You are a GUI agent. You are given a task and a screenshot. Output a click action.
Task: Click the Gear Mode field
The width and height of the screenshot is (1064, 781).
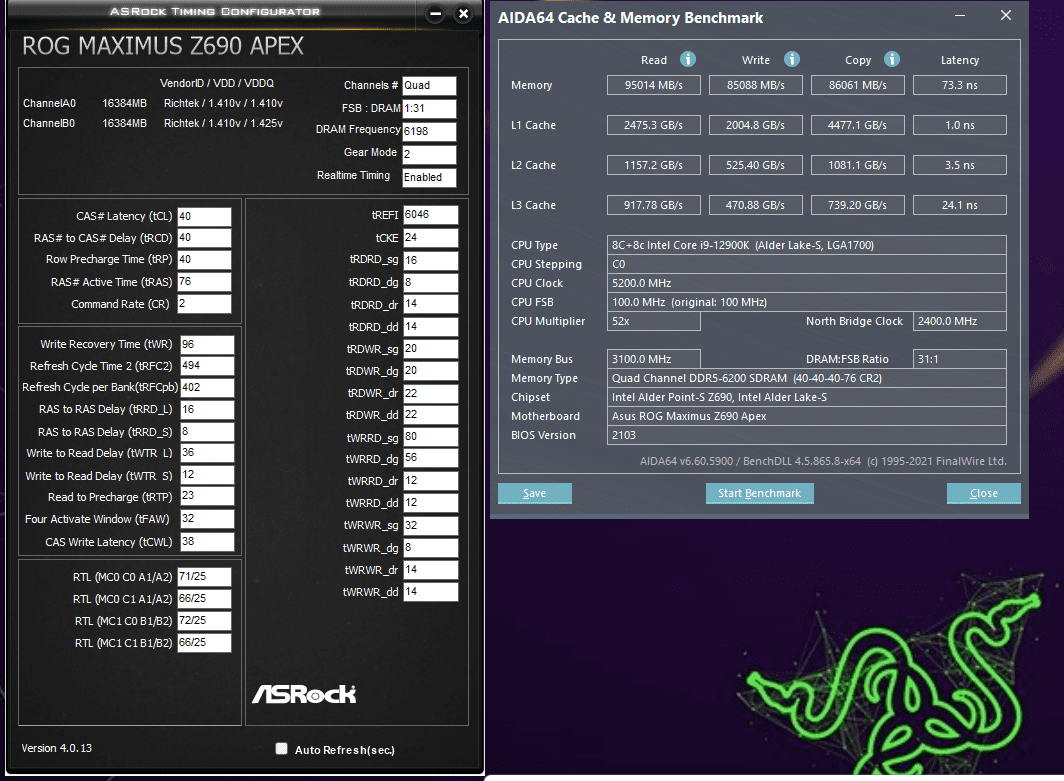430,155
